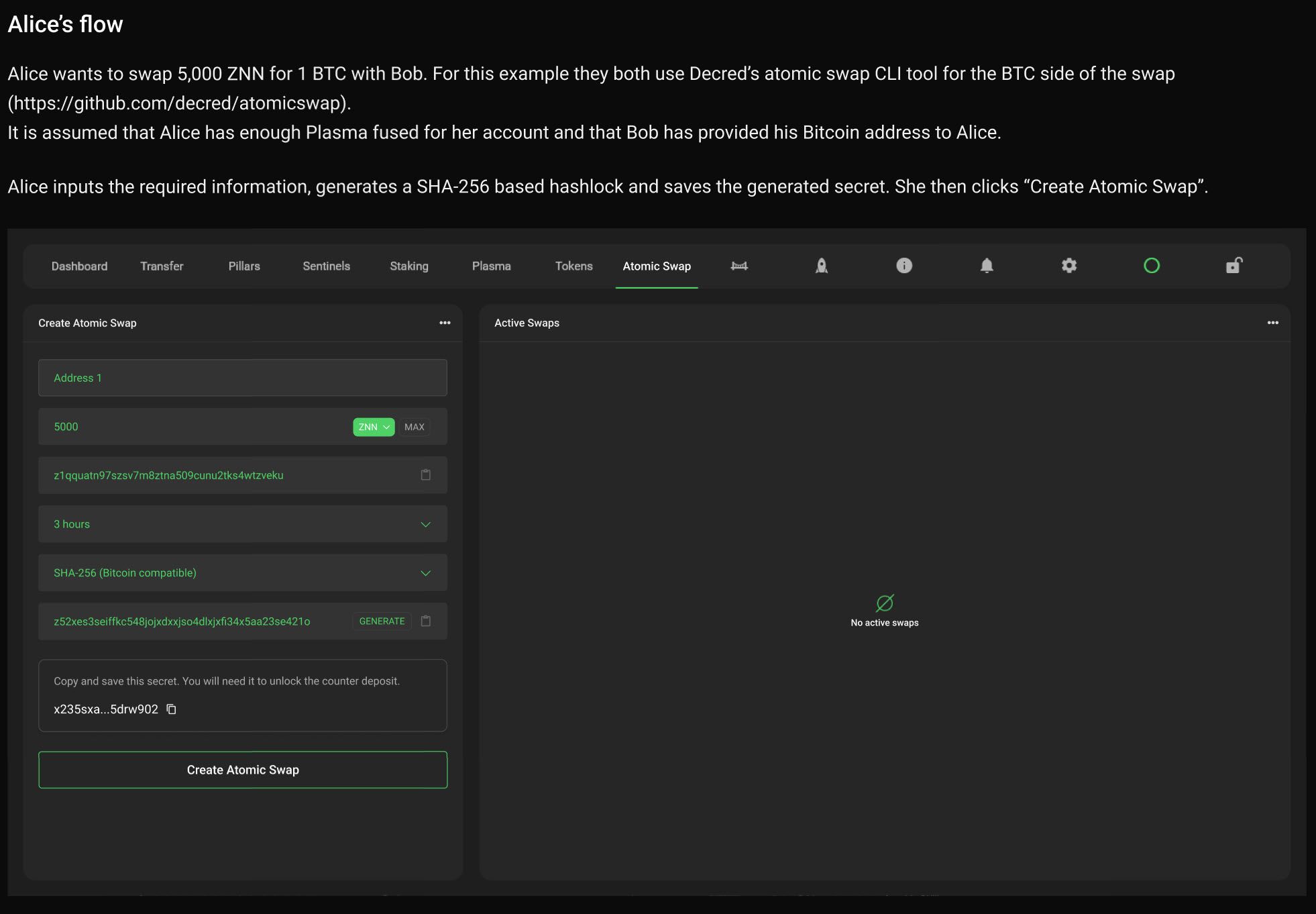1316x914 pixels.
Task: Open ZNN token dropdown
Action: point(374,427)
